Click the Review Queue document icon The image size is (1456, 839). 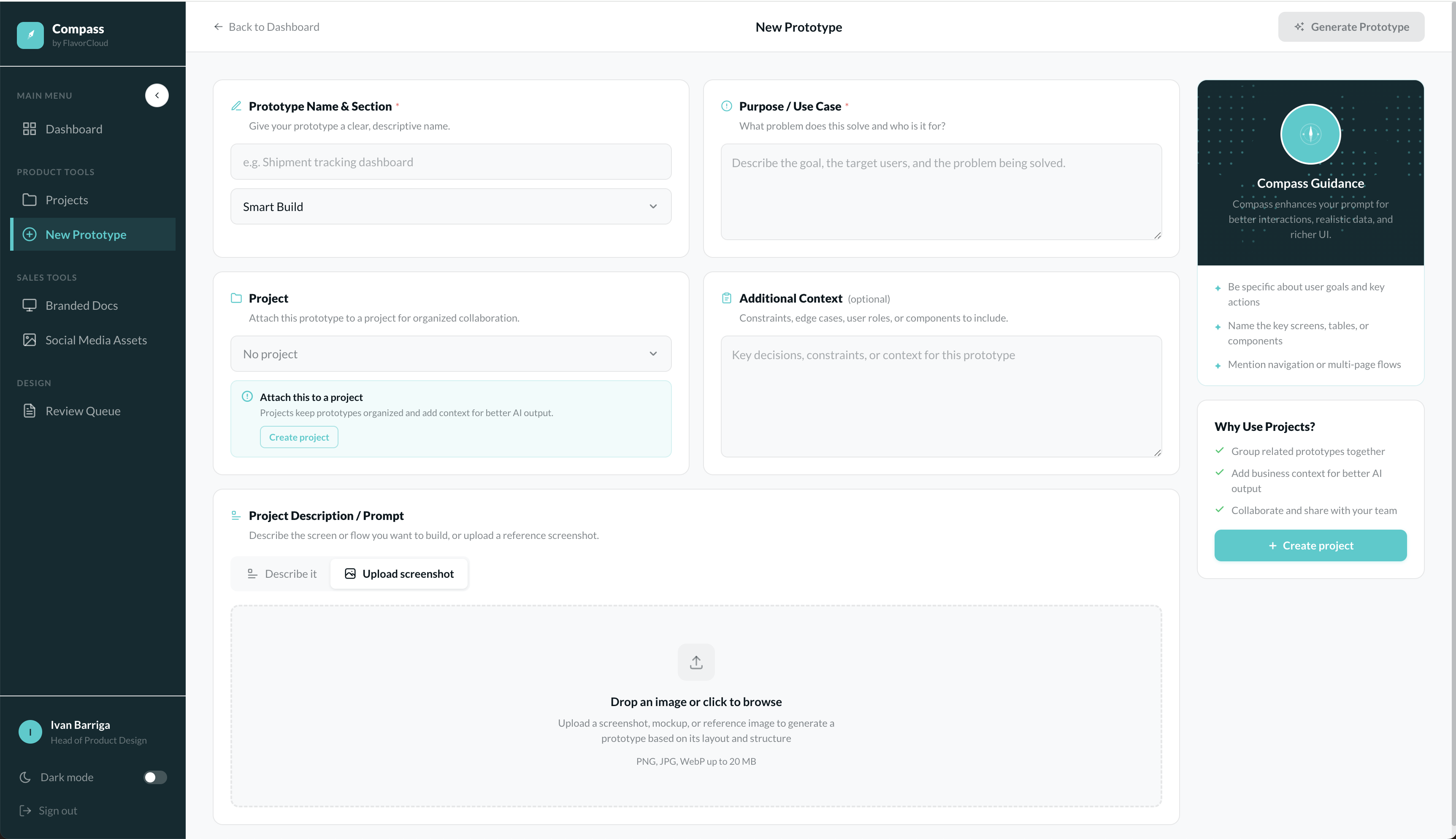[x=30, y=411]
